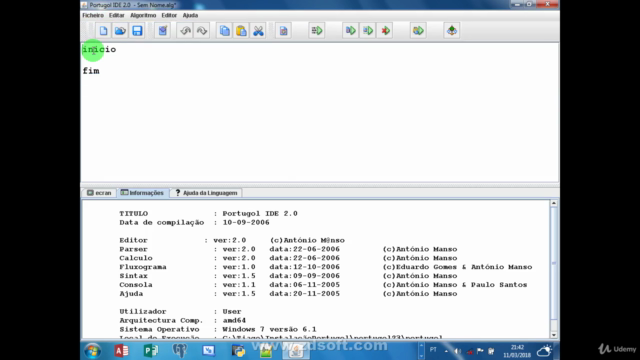640x360 pixels.
Task: Open the Algoritmo menu
Action: (143, 16)
